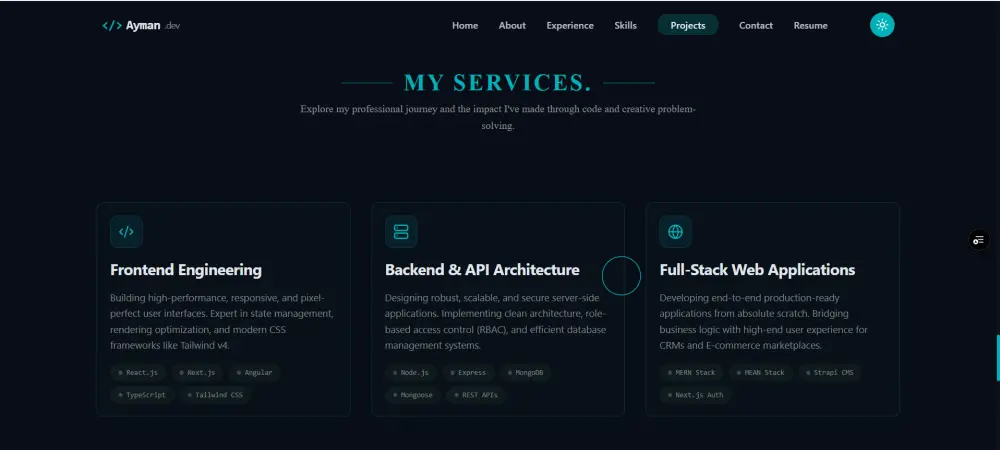Viewport: 1000px width, 450px height.
Task: Click the Ayman .dev logo
Action: (141, 25)
